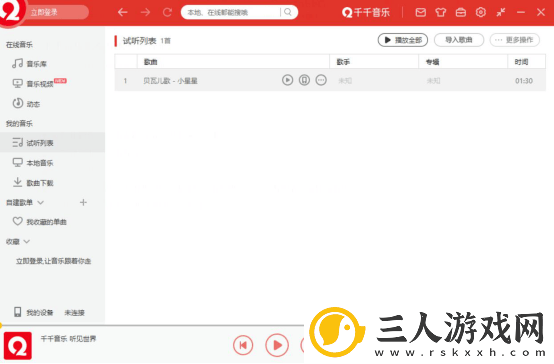Click the 未连接 device status text

[75, 313]
